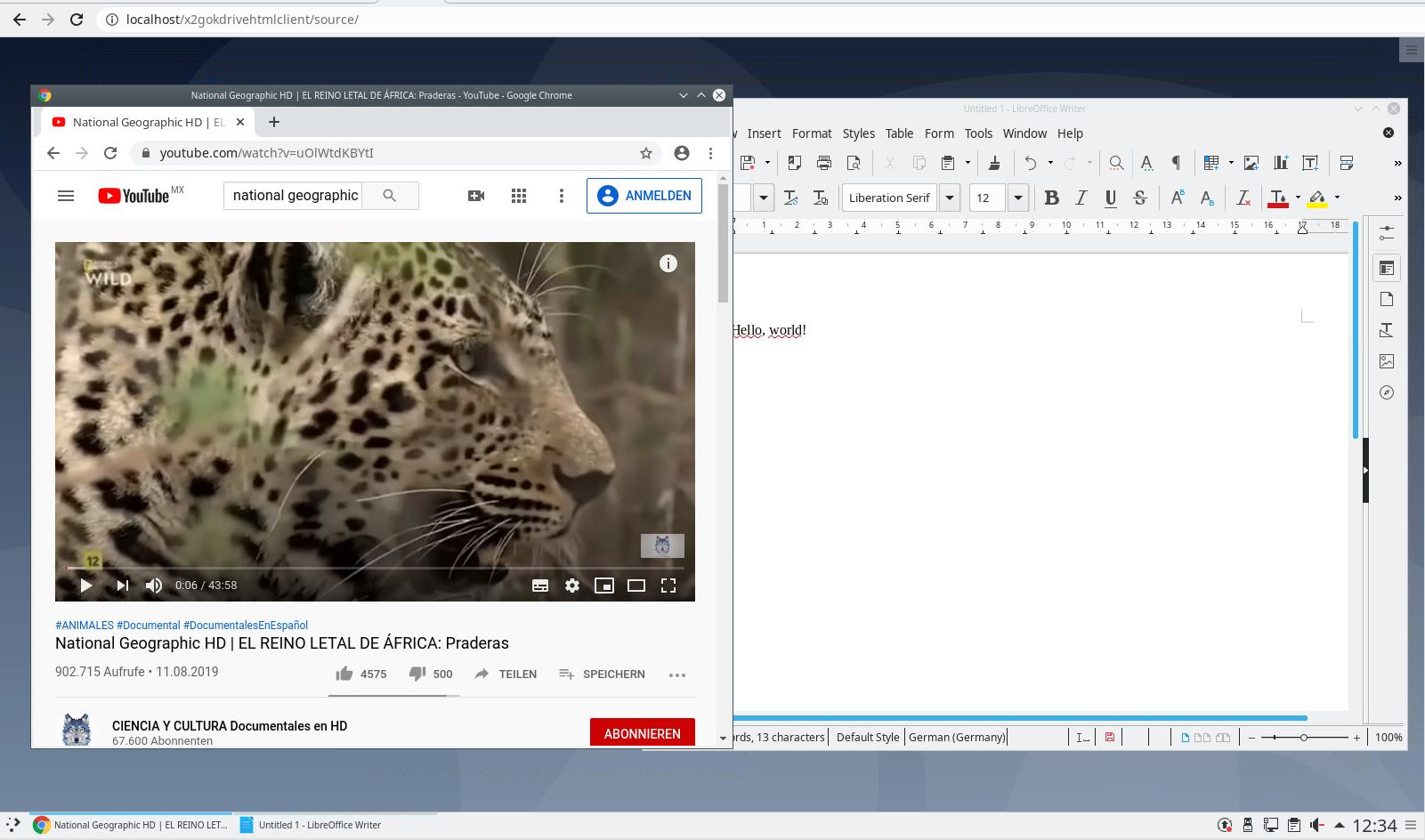Open Styles menu in Writer
This screenshot has width=1425, height=840.
coord(859,133)
